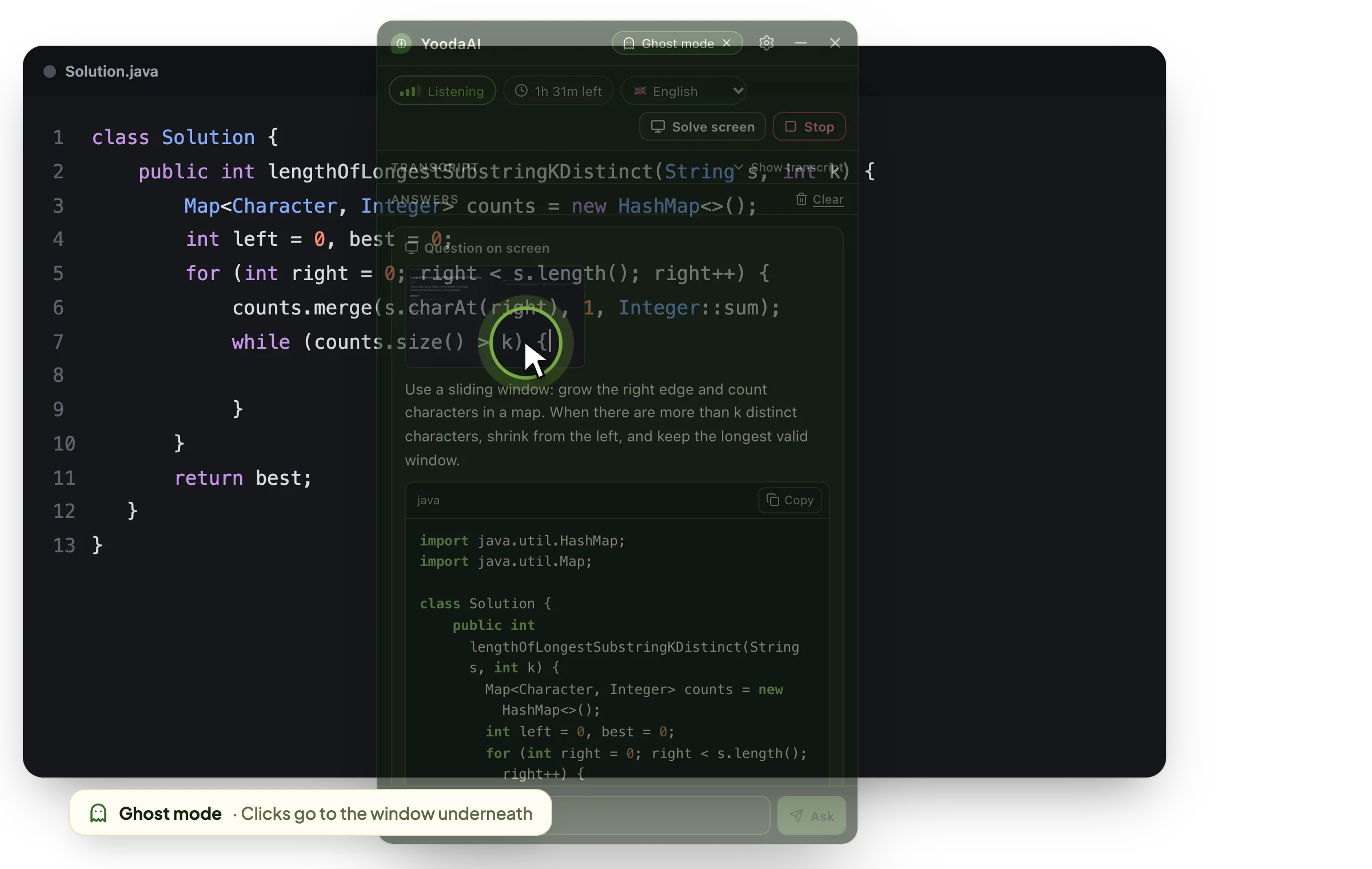Image resolution: width=1372 pixels, height=869 pixels.
Task: Click the Ask send button
Action: [x=812, y=816]
